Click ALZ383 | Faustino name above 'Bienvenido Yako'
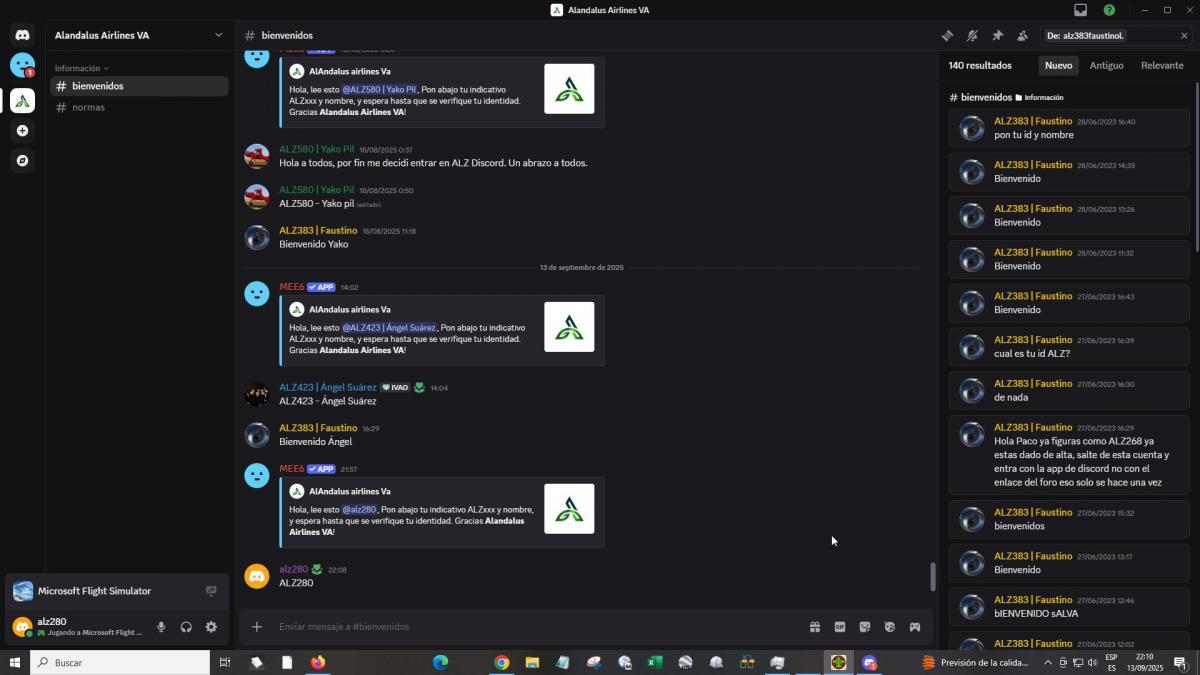The image size is (1200, 675). [x=318, y=230]
